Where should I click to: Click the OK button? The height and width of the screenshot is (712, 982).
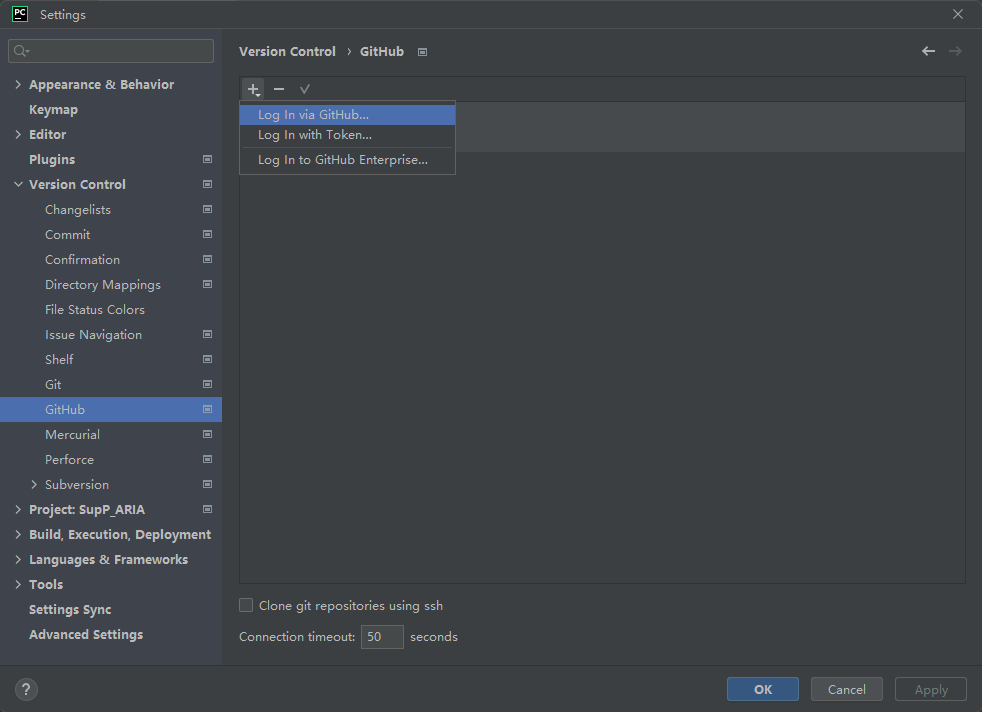tap(763, 689)
